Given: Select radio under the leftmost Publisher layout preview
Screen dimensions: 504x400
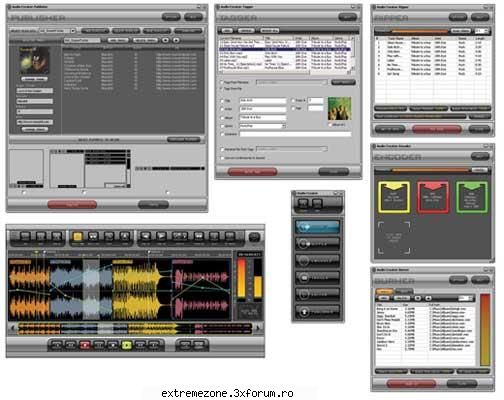Looking at the screenshot, I should (x=23, y=192).
